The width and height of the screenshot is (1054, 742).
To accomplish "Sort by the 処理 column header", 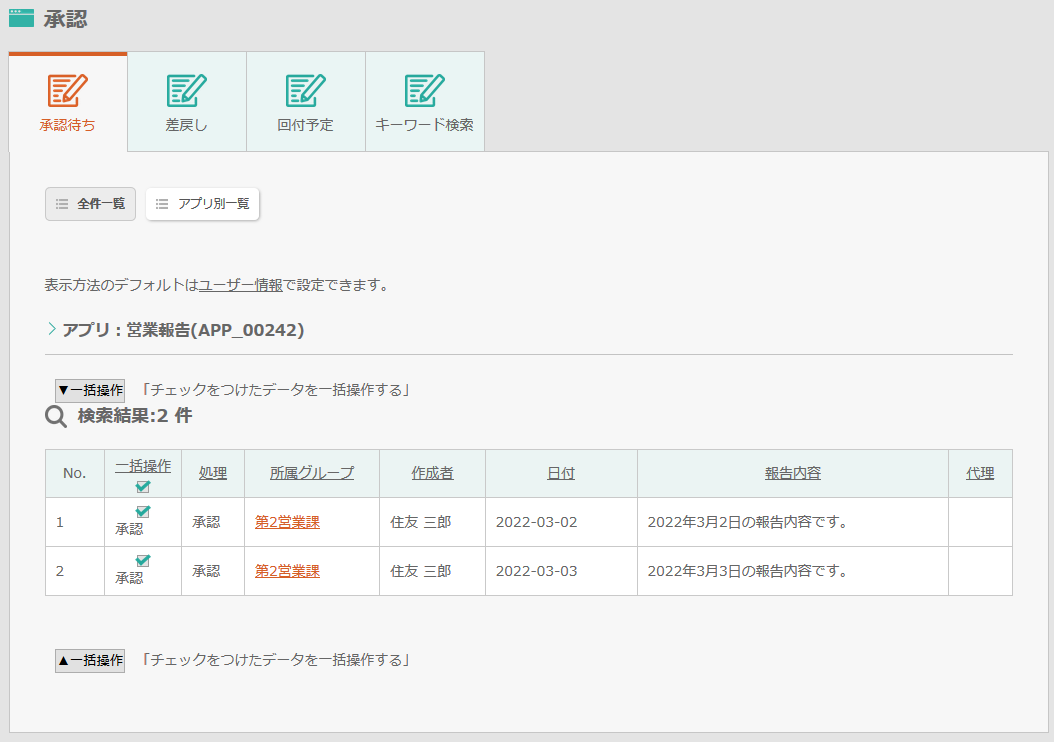I will pyautogui.click(x=212, y=473).
